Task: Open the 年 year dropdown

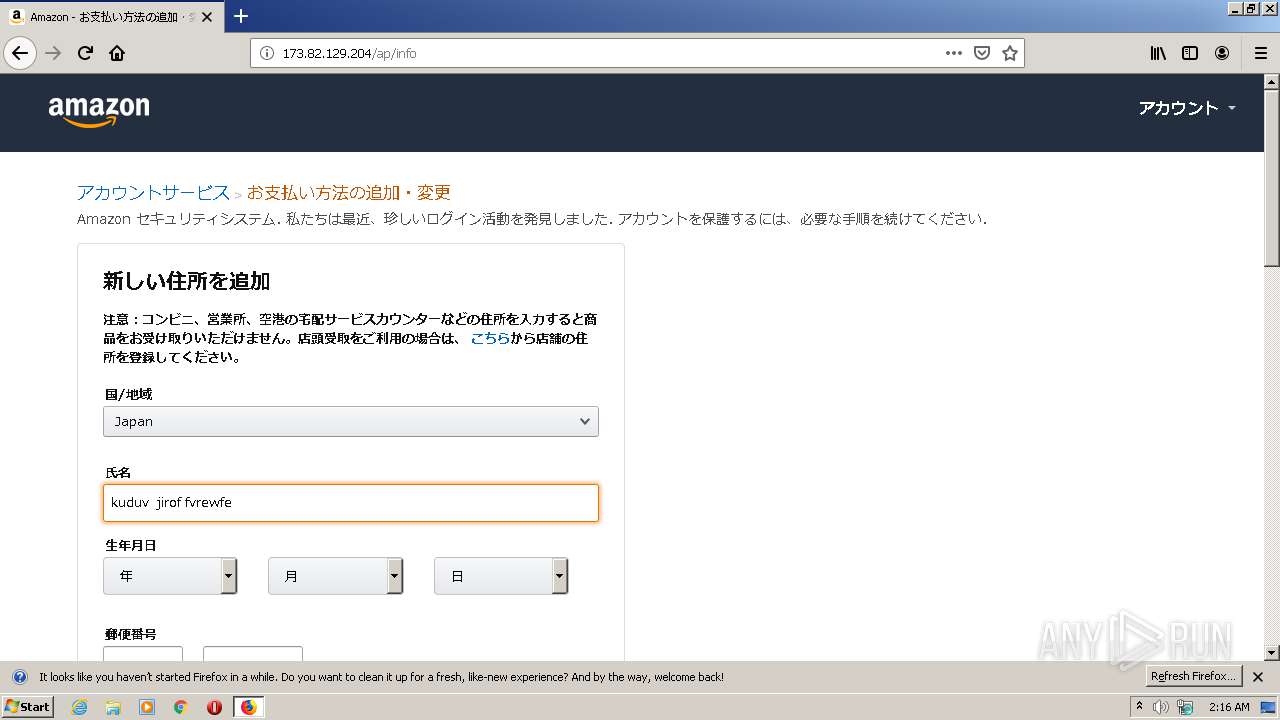Action: [x=170, y=576]
